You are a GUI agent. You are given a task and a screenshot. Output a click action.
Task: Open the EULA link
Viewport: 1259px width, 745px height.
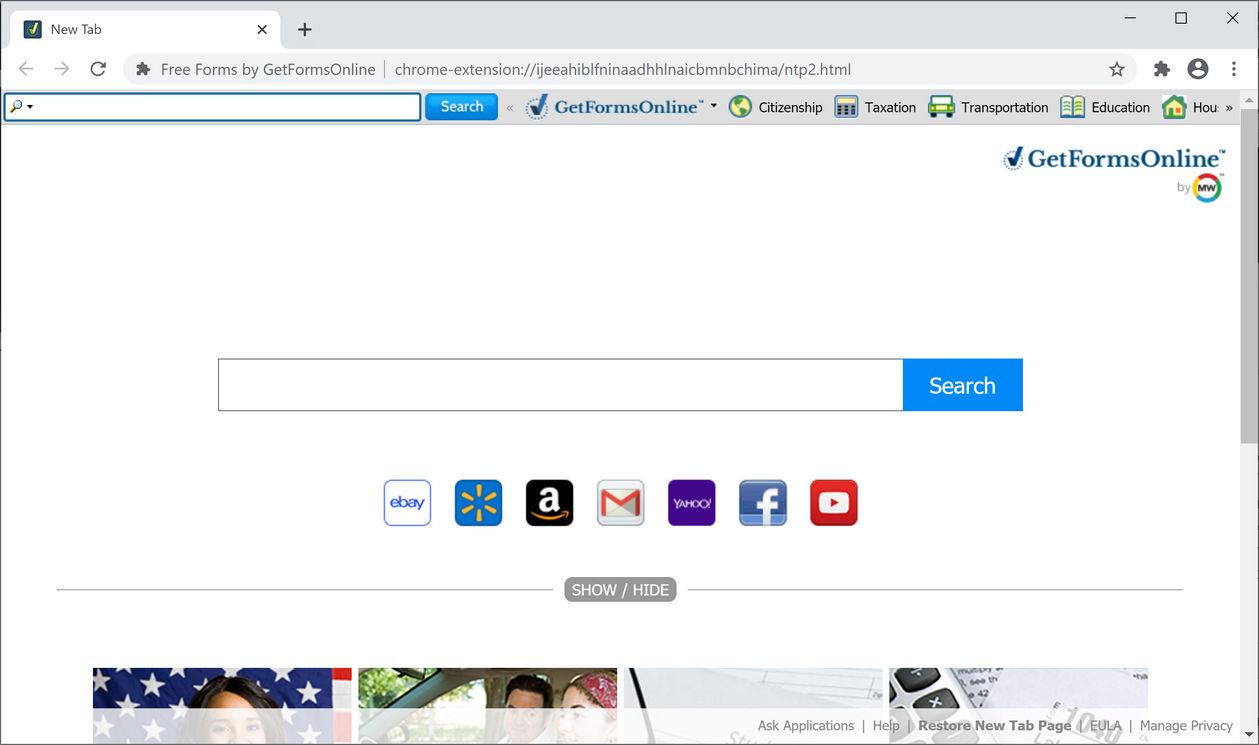click(1105, 726)
